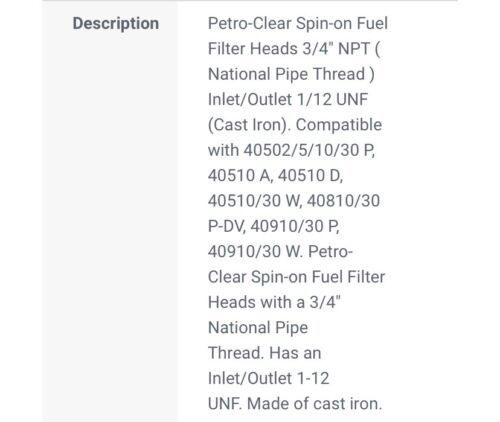This screenshot has height=422, width=500.
Task: Click the text 'Petro-Clear Spin-on Fuel'
Action: [298, 24]
